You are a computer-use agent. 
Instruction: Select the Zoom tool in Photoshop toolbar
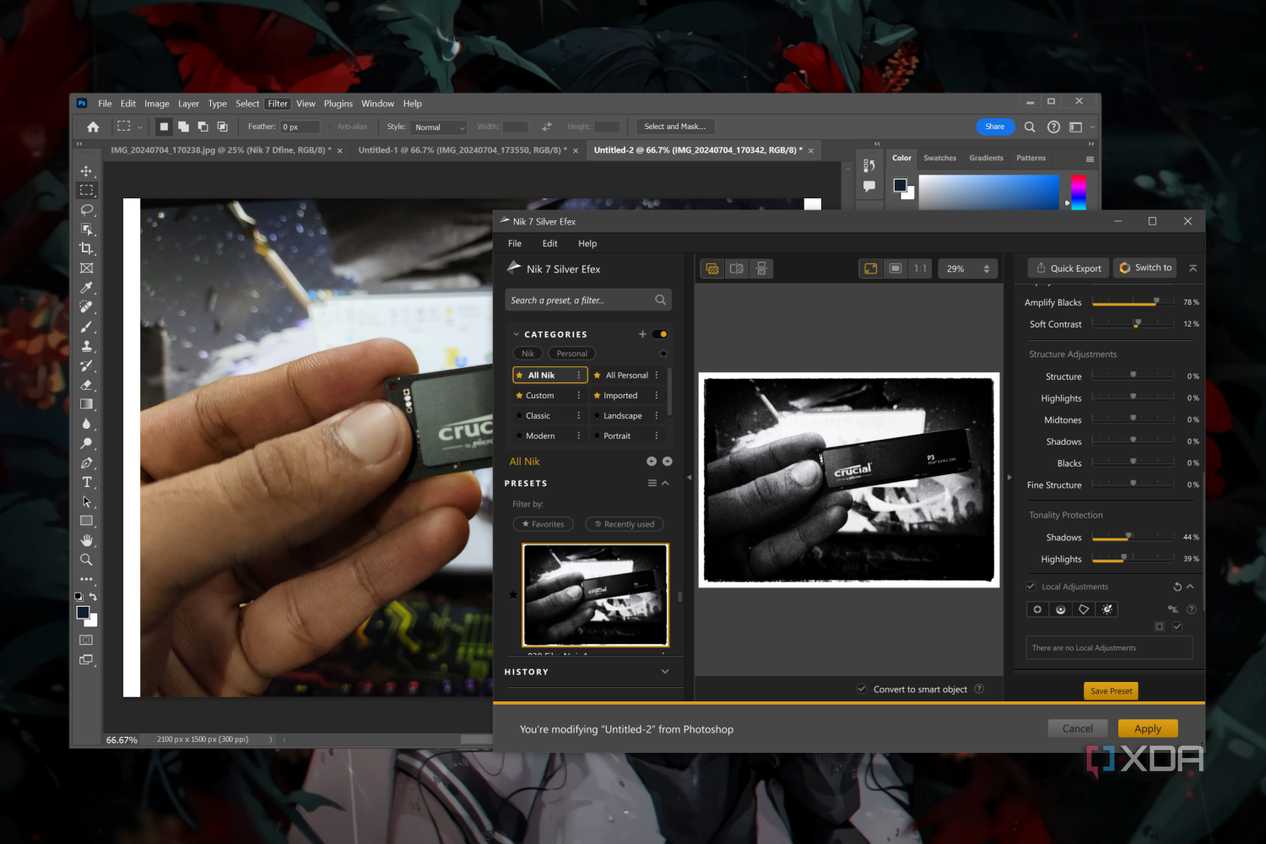(87, 560)
